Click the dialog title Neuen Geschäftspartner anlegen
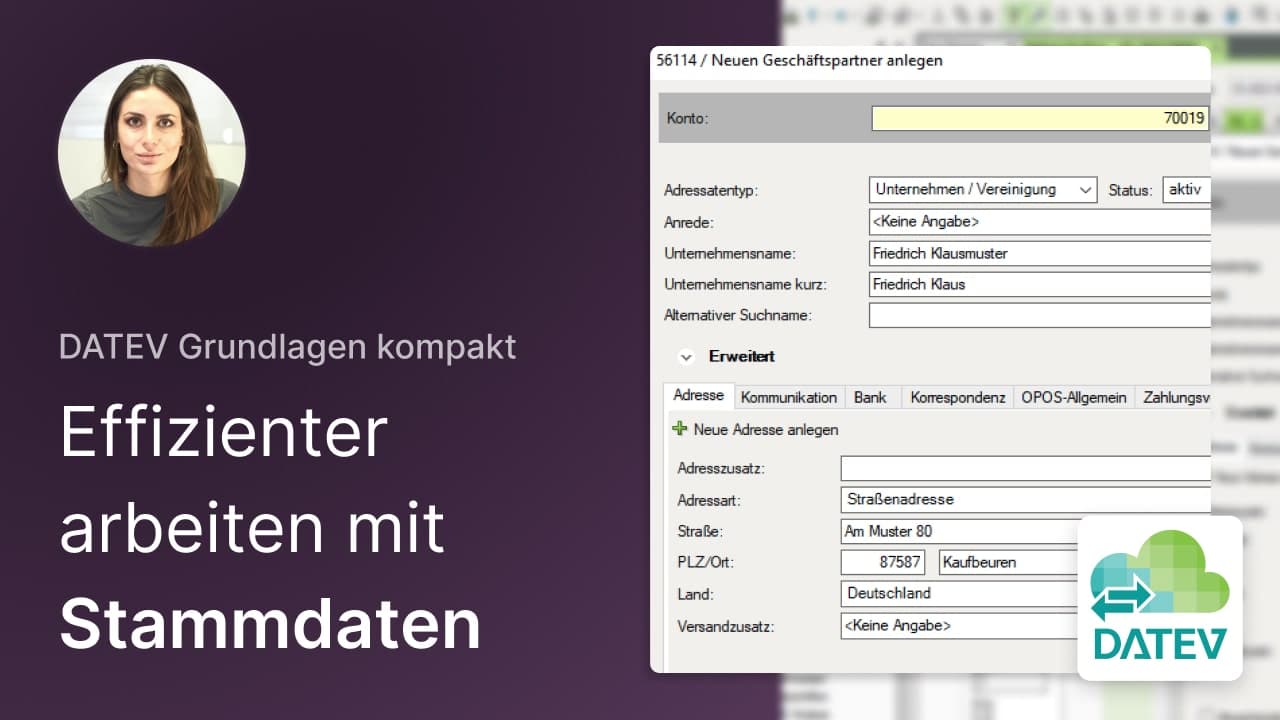The height and width of the screenshot is (720, 1280). point(827,60)
